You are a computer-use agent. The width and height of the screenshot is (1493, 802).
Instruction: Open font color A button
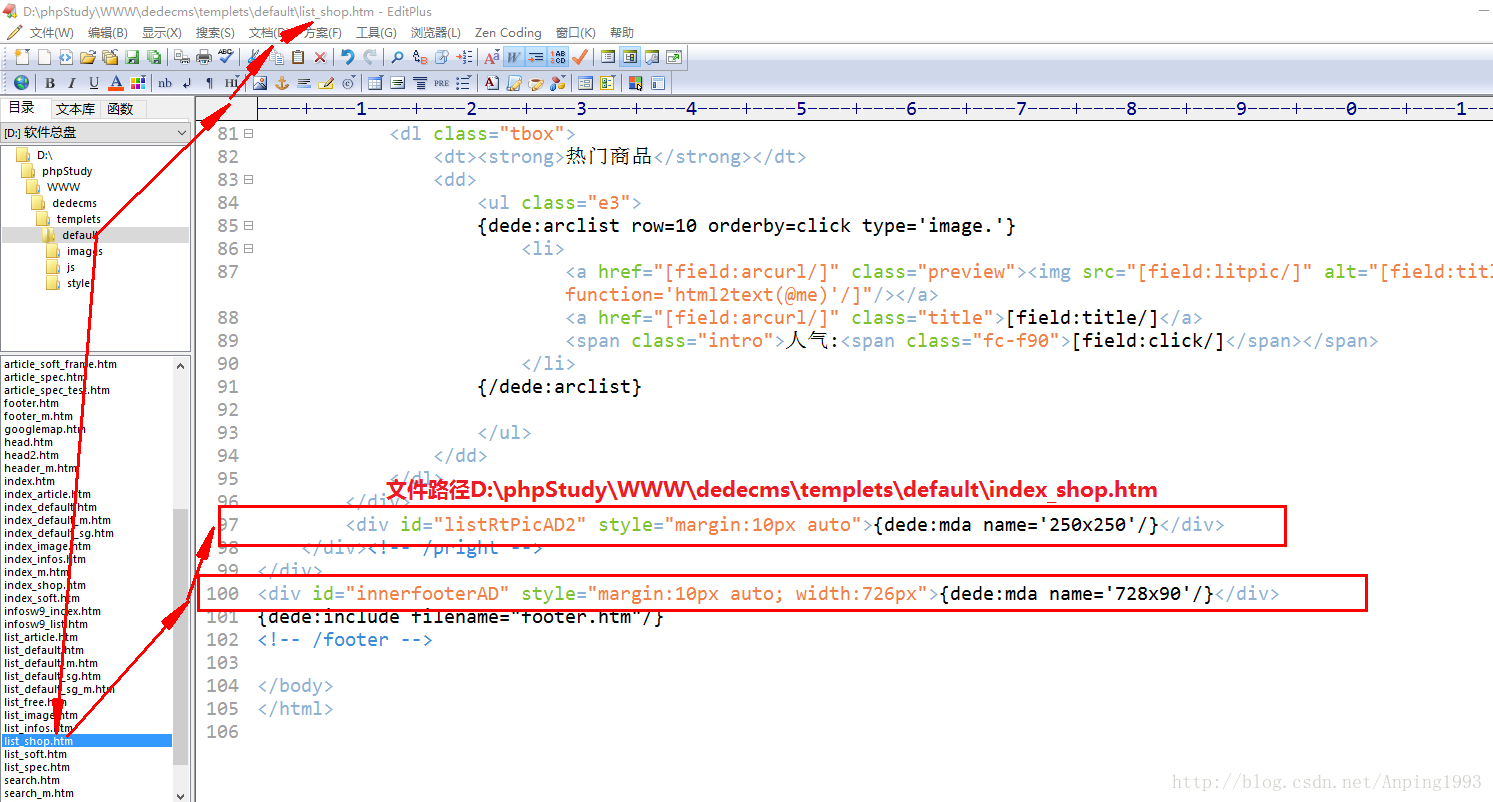[116, 83]
